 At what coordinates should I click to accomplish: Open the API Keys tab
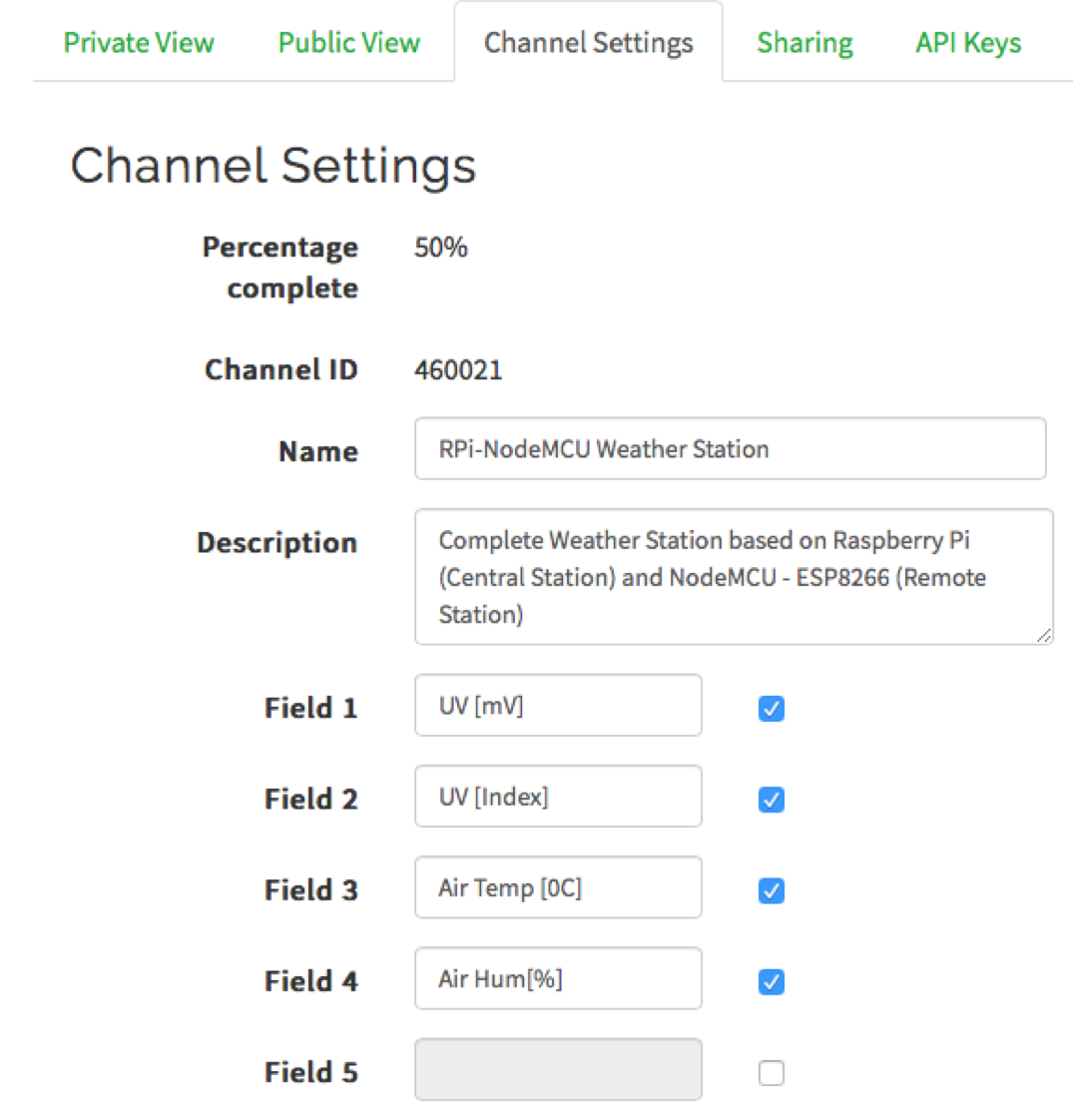[x=968, y=43]
